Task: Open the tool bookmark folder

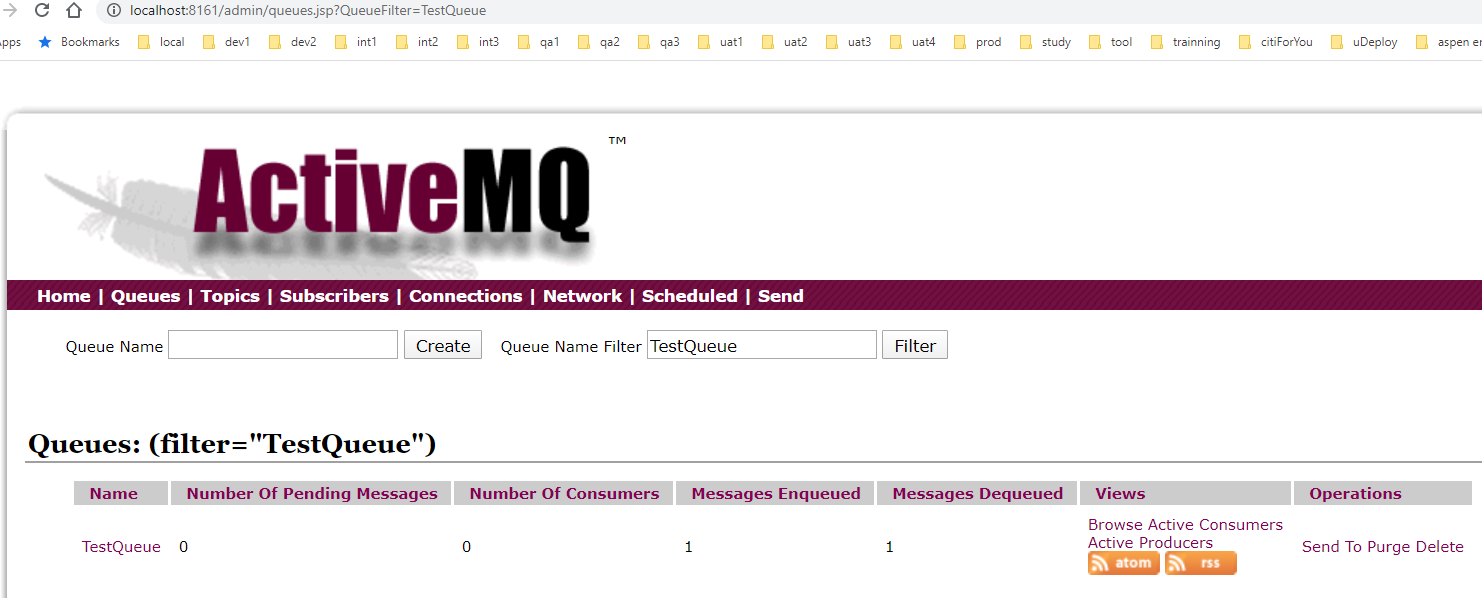Action: pos(1110,42)
